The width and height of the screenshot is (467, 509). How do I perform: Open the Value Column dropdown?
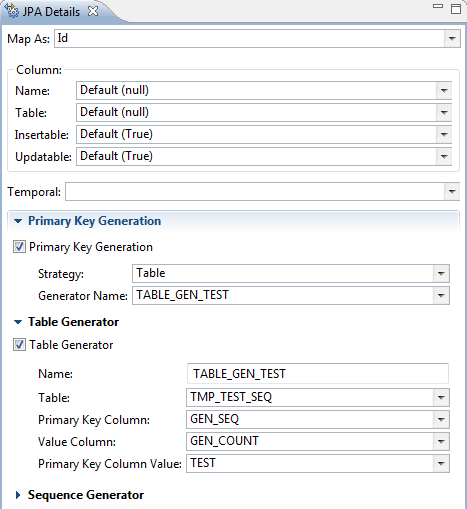pos(441,441)
